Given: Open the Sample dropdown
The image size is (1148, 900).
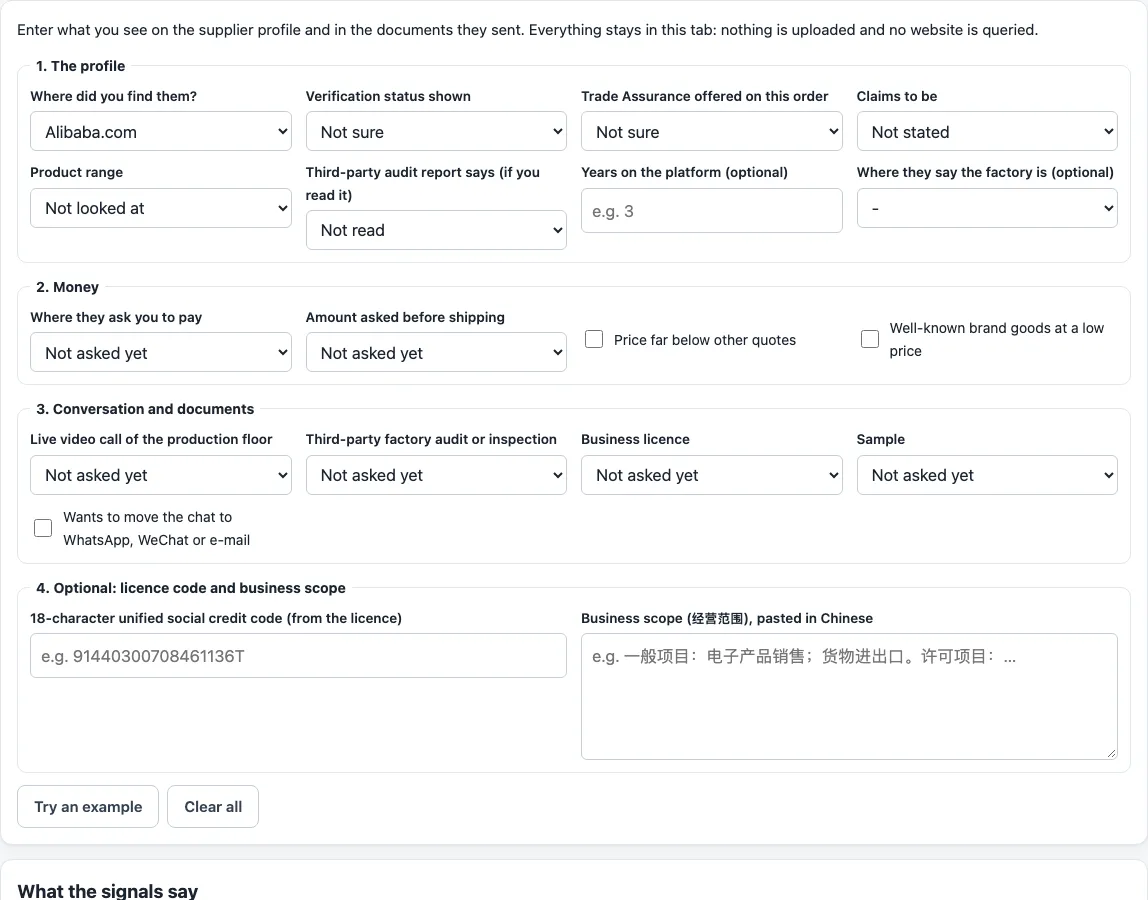Looking at the screenshot, I should (x=987, y=475).
